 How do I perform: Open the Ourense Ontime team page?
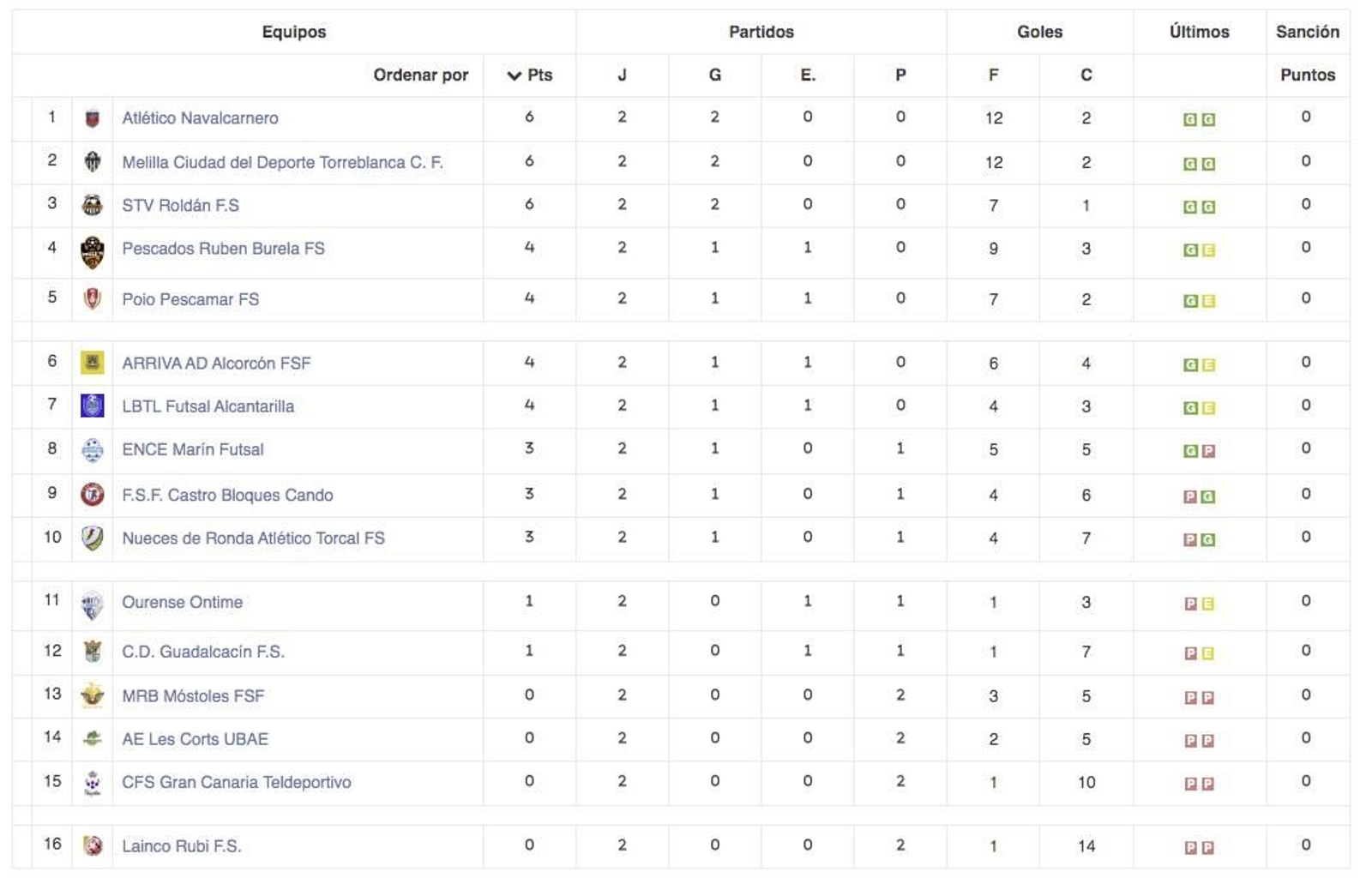coord(182,602)
